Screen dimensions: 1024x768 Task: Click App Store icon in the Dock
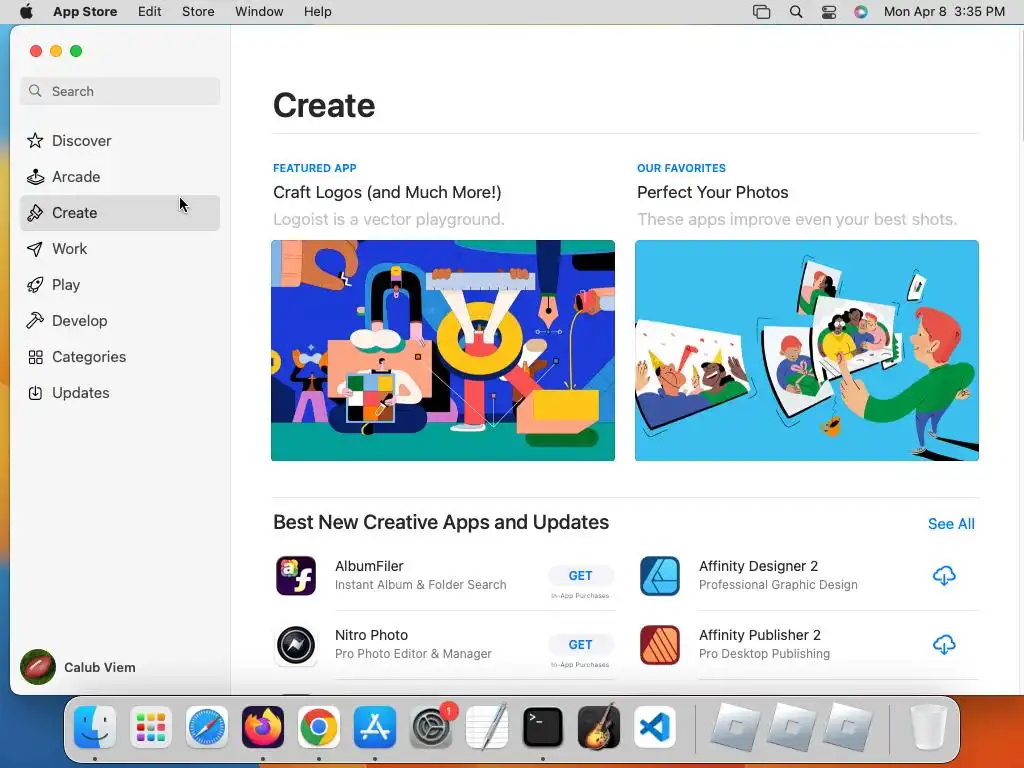coord(375,727)
